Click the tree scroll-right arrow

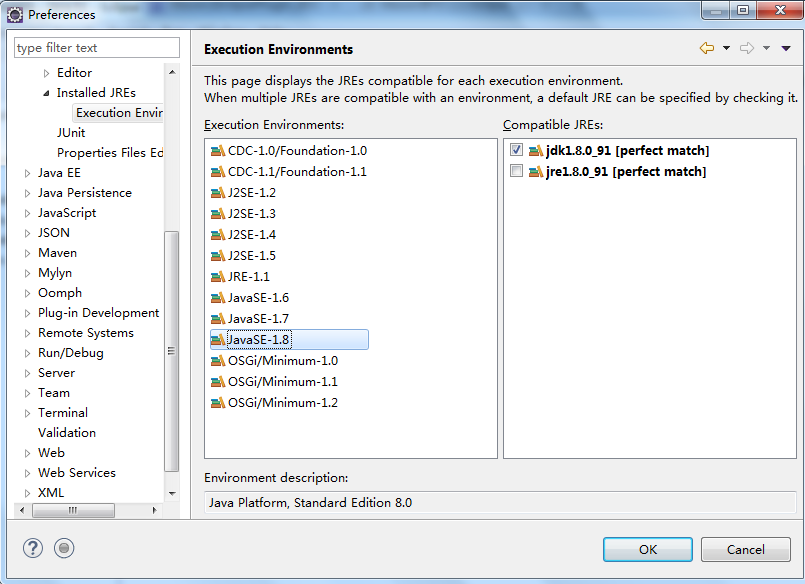[154, 510]
